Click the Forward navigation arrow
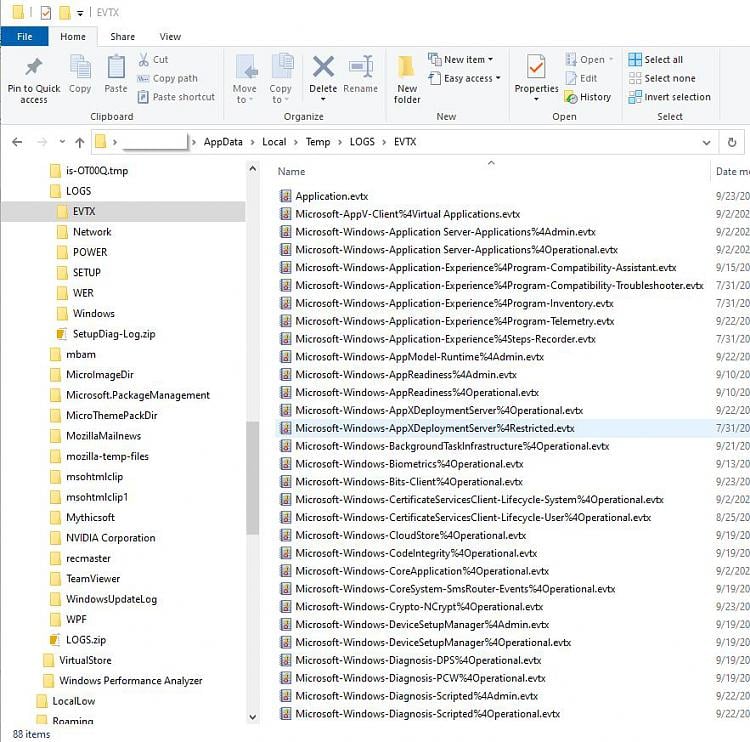The width and height of the screenshot is (750, 742). (x=43, y=142)
